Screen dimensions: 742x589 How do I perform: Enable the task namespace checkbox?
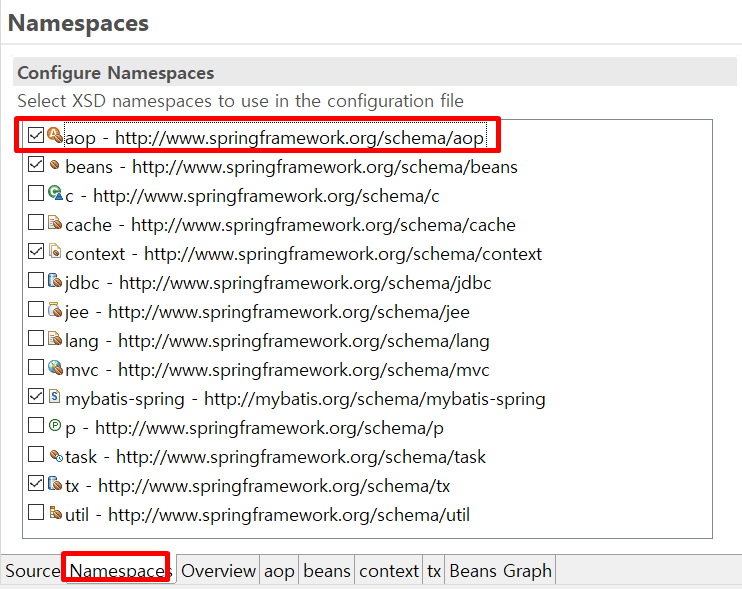click(x=36, y=454)
